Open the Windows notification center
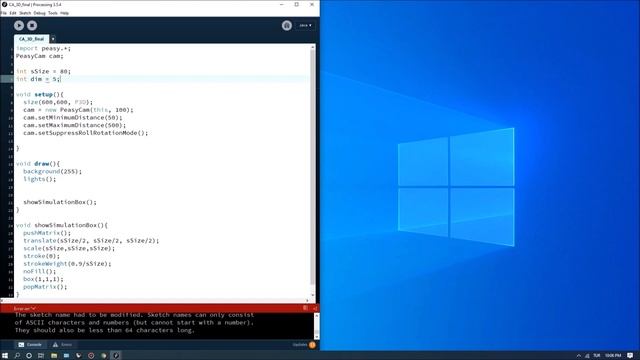640x360 pixels. point(631,356)
